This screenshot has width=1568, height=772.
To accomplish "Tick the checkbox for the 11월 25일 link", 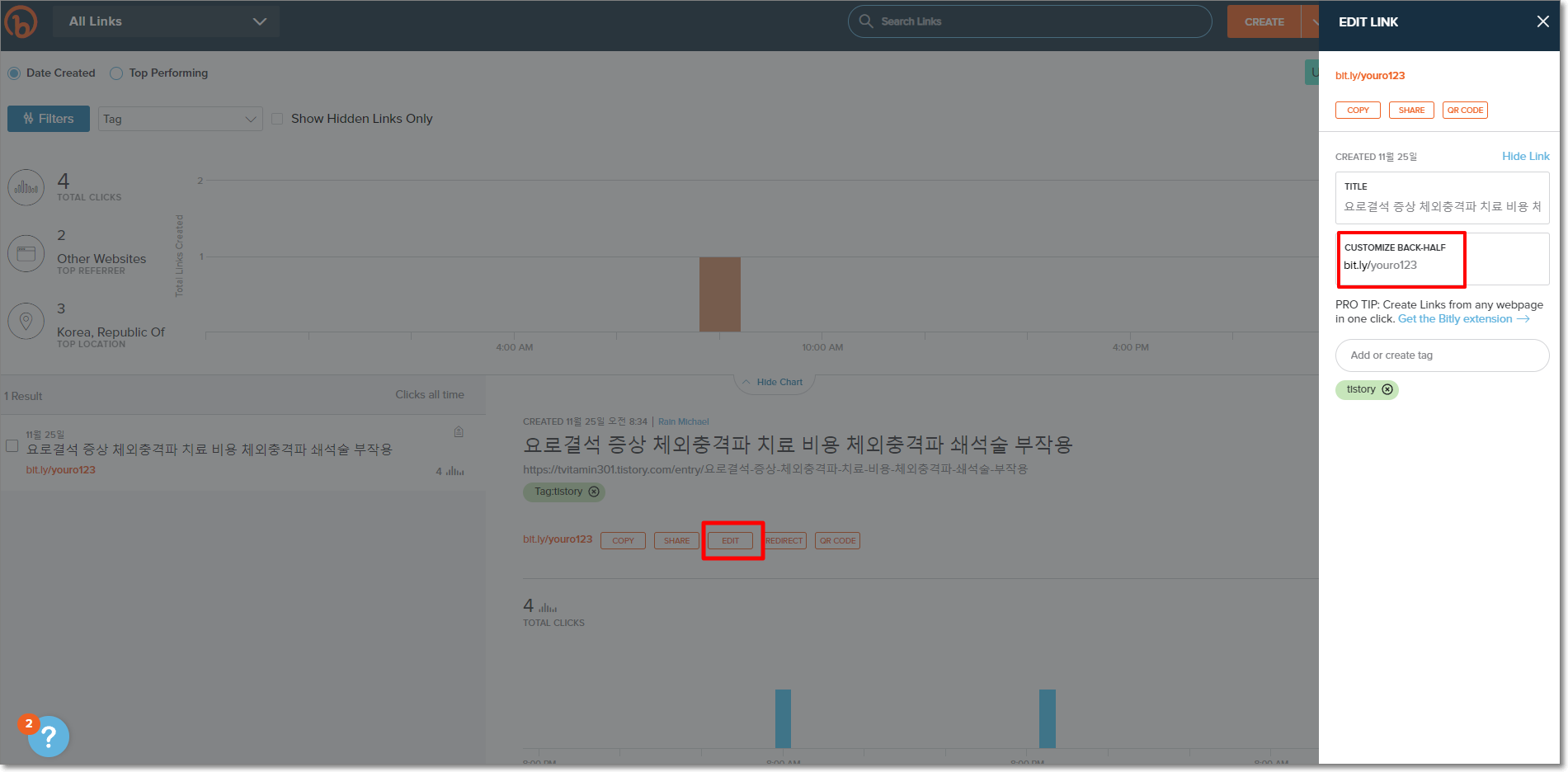I will [x=12, y=446].
